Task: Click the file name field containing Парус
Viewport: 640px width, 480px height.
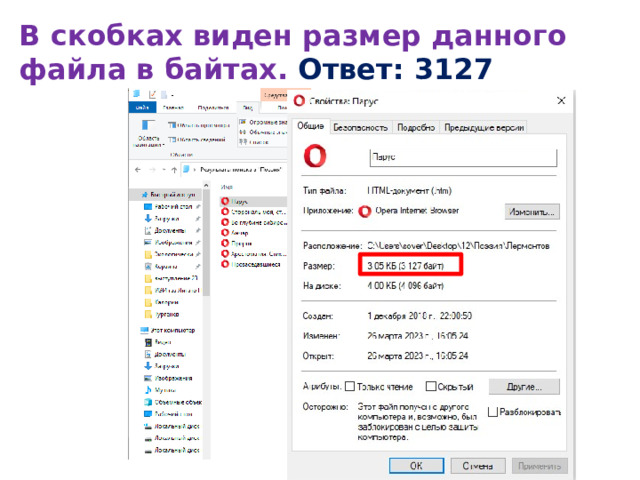Action: (x=463, y=158)
